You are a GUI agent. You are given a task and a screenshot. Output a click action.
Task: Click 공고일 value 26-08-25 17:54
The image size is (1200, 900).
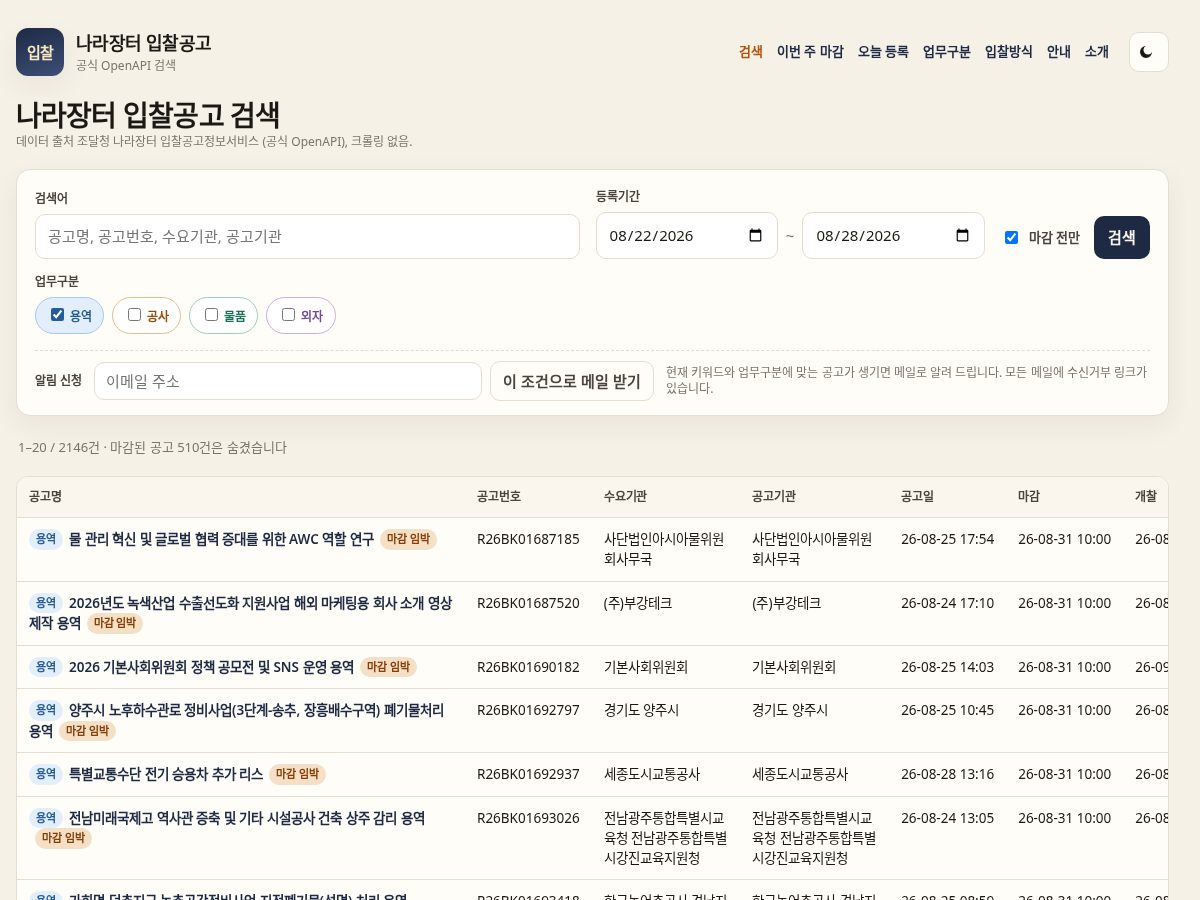click(x=947, y=539)
